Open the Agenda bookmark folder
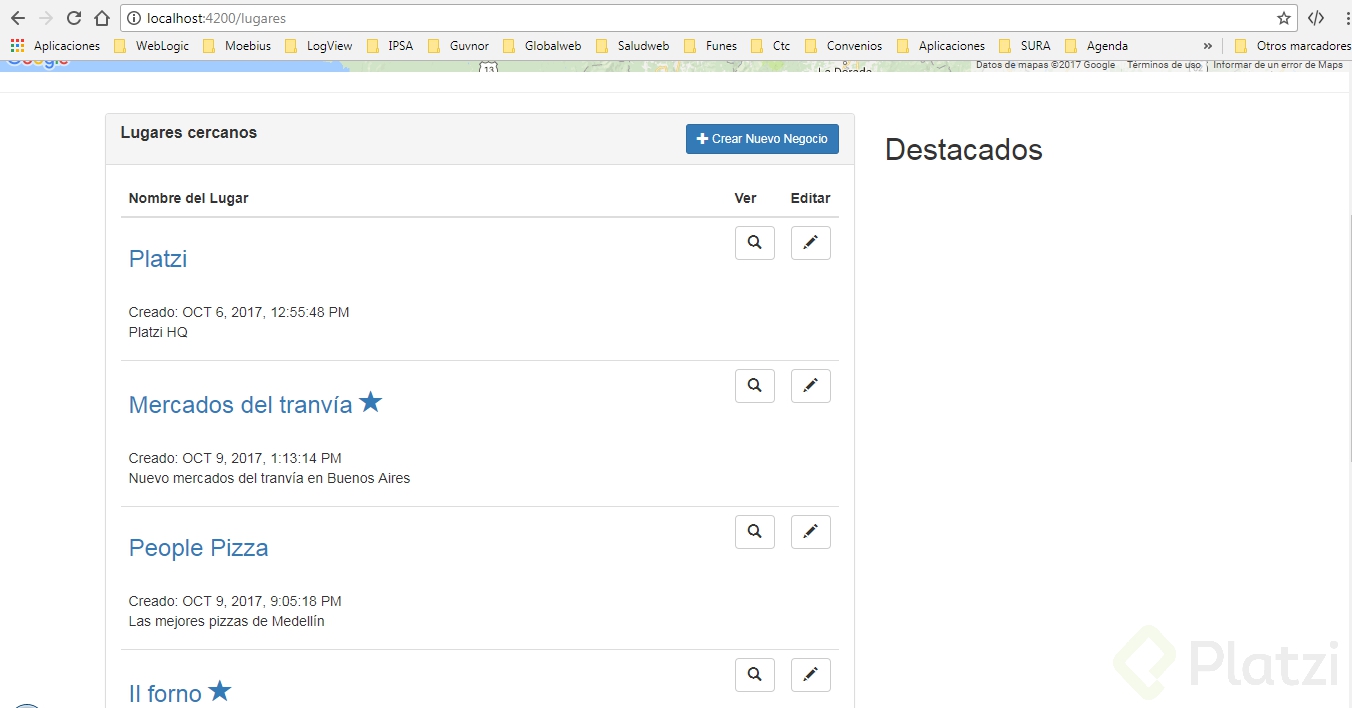The image size is (1352, 708). click(1097, 46)
